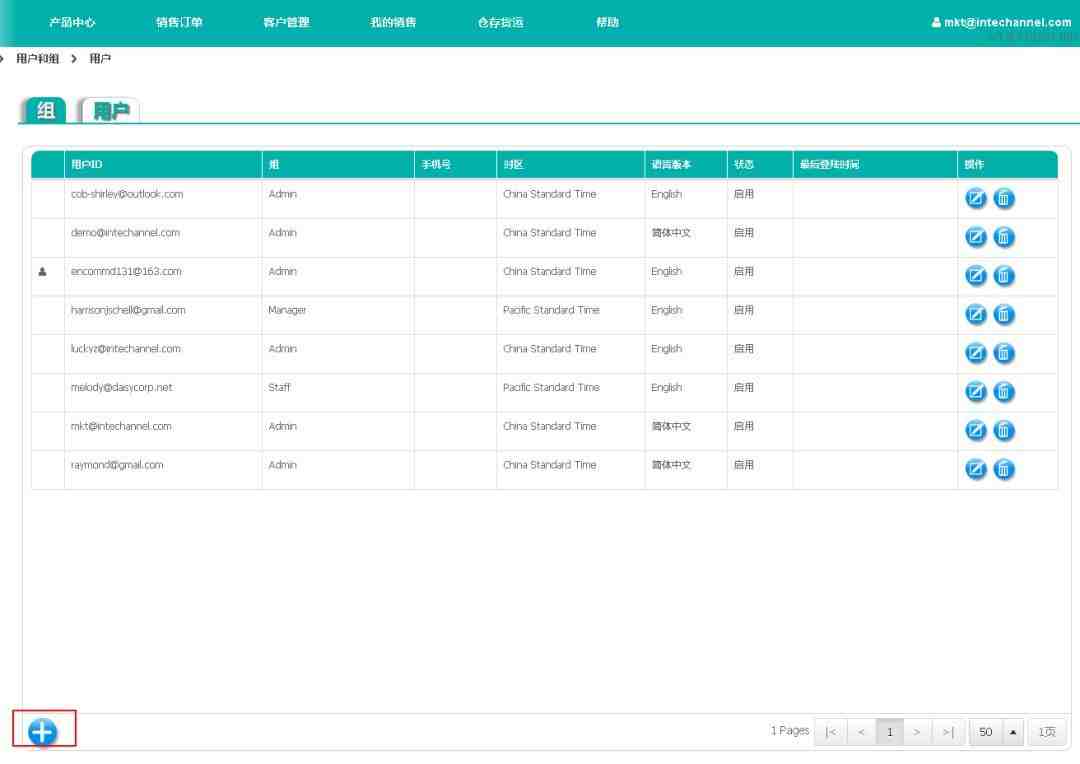Select page 1 in pagination

[x=889, y=732]
